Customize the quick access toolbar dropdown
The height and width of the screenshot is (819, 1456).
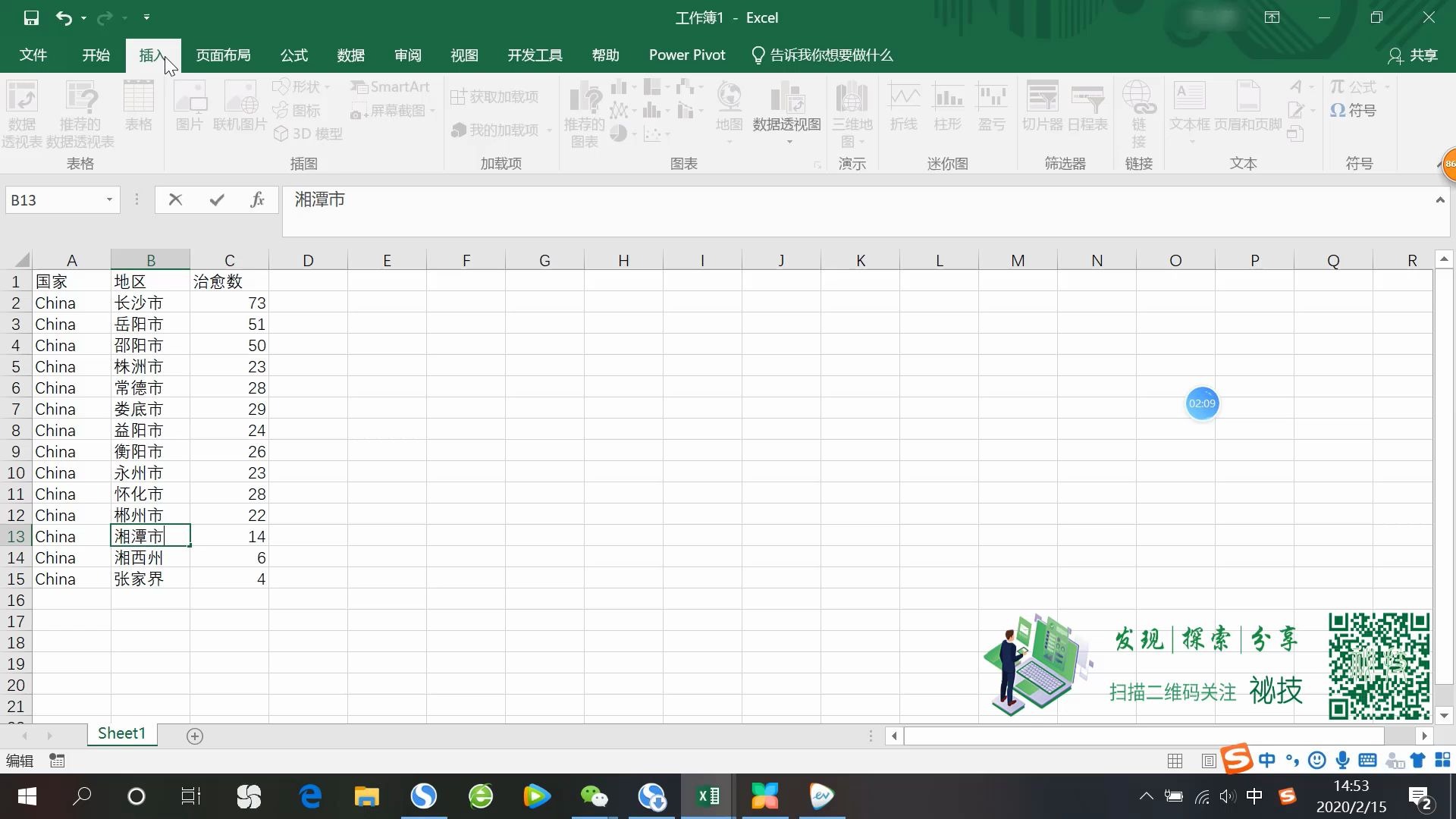(x=146, y=17)
